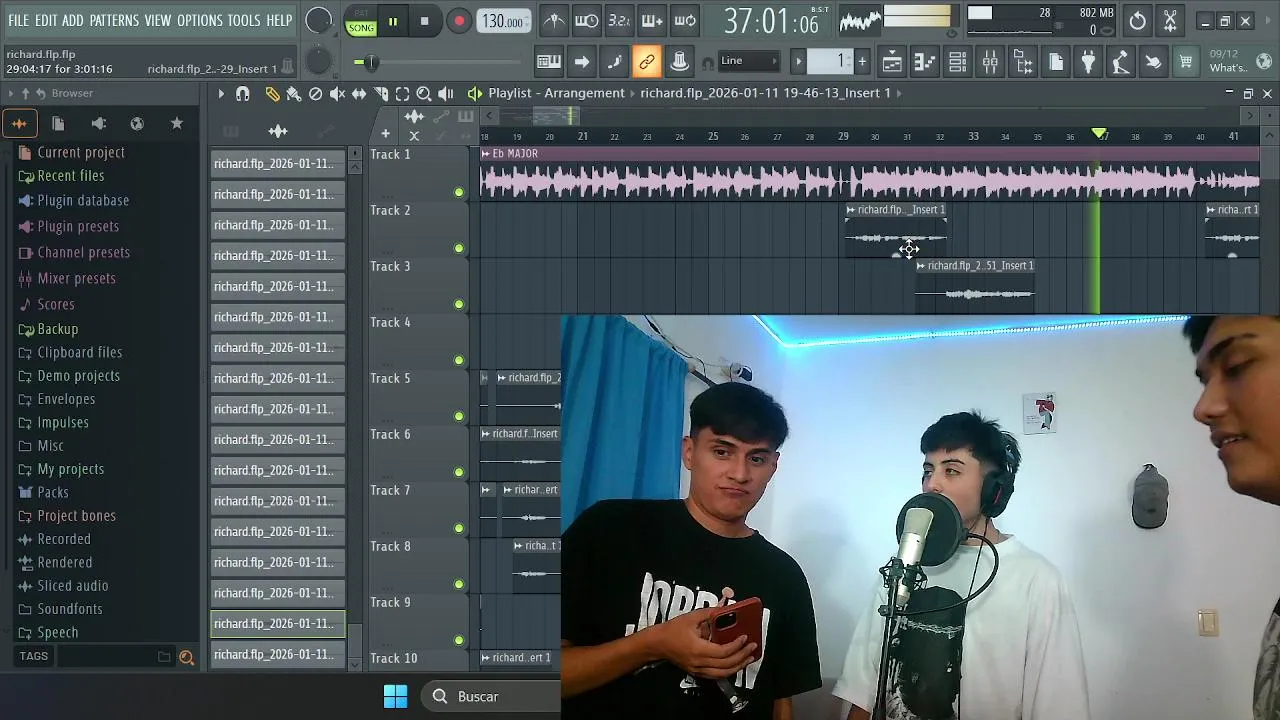Mute Track 7 with its green LED
The height and width of the screenshot is (720, 1280).
tap(459, 528)
